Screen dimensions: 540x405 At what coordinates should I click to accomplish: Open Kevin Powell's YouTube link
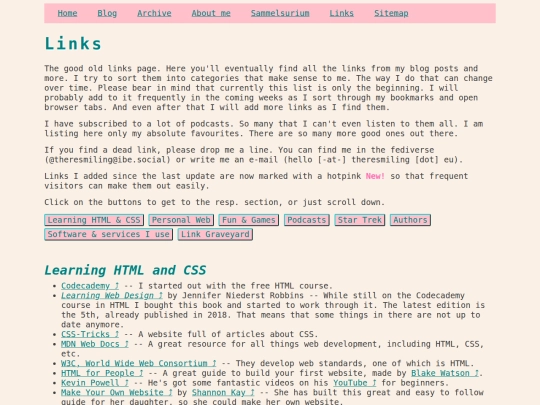tap(355, 383)
